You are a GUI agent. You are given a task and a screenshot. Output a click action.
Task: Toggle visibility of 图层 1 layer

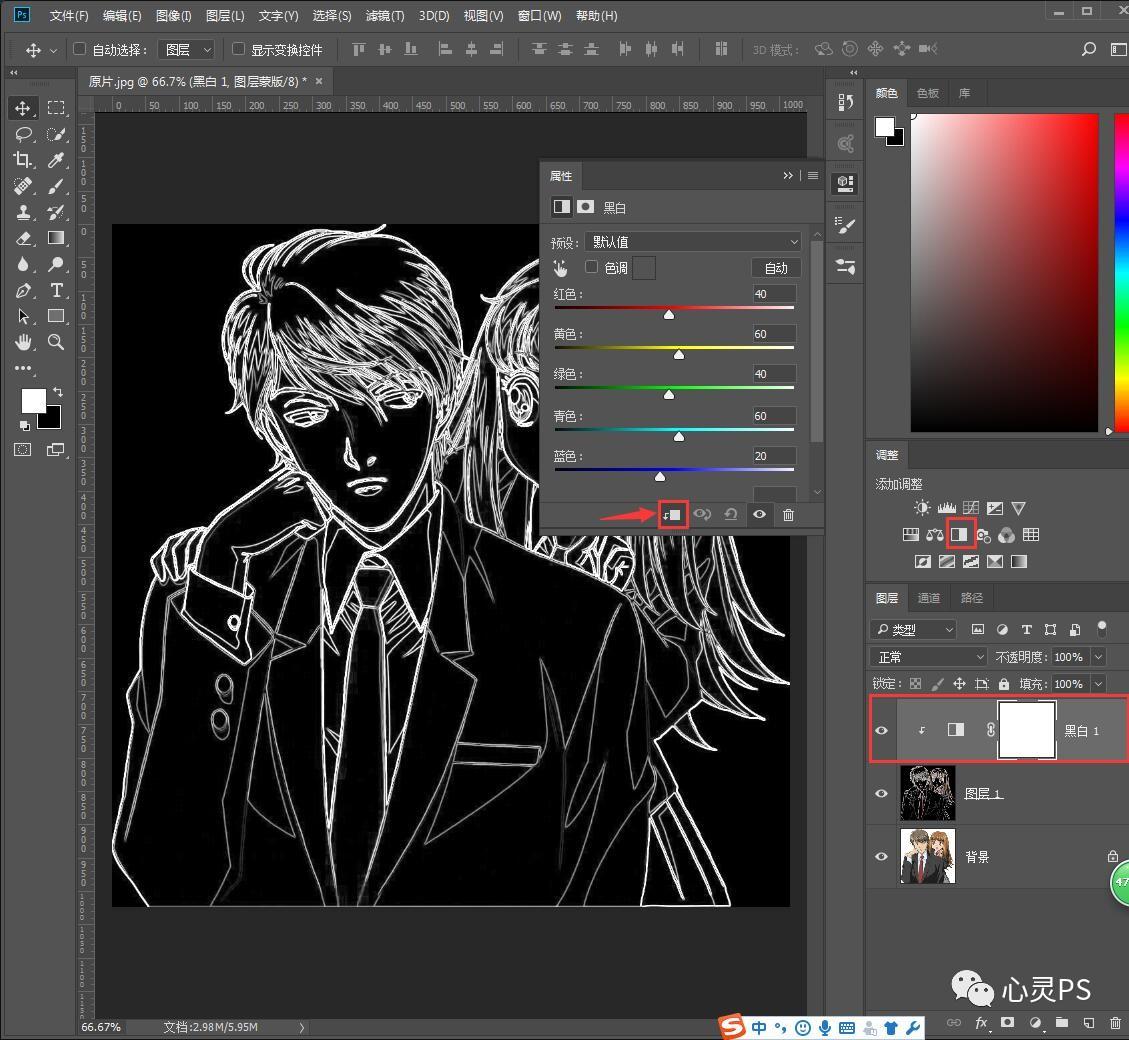[x=881, y=793]
